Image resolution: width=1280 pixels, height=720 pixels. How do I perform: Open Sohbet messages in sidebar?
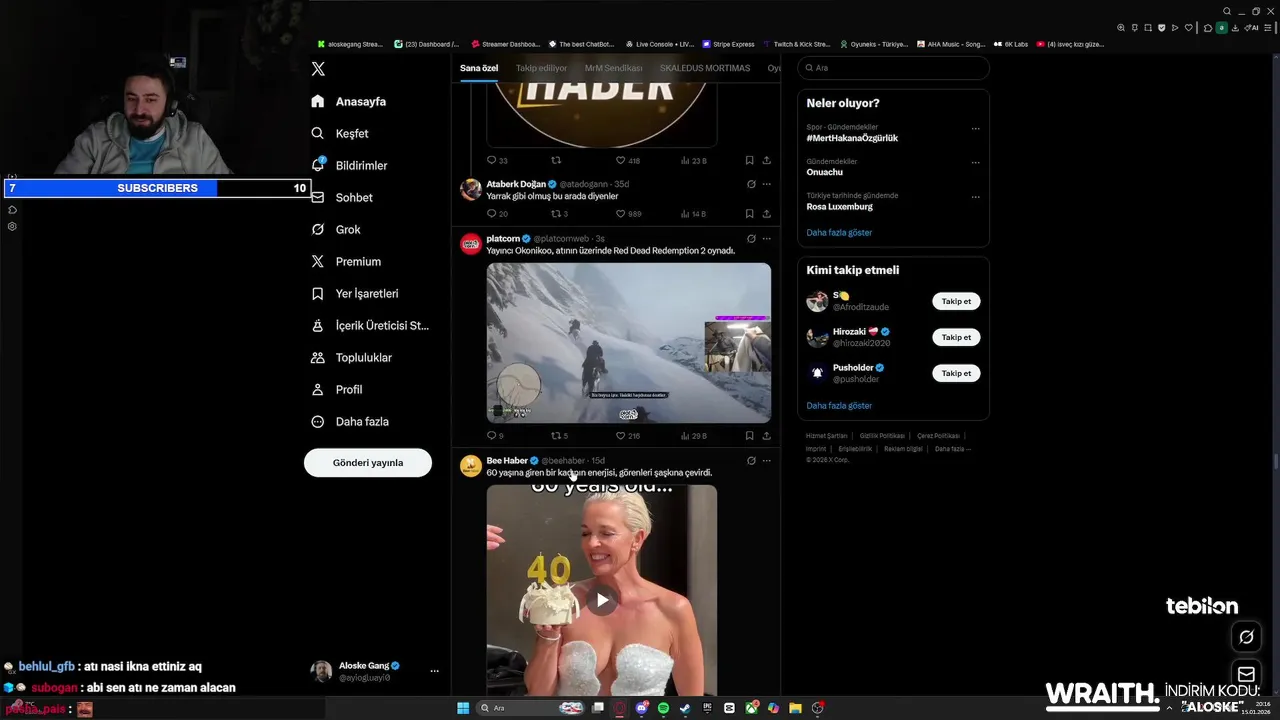342,197
